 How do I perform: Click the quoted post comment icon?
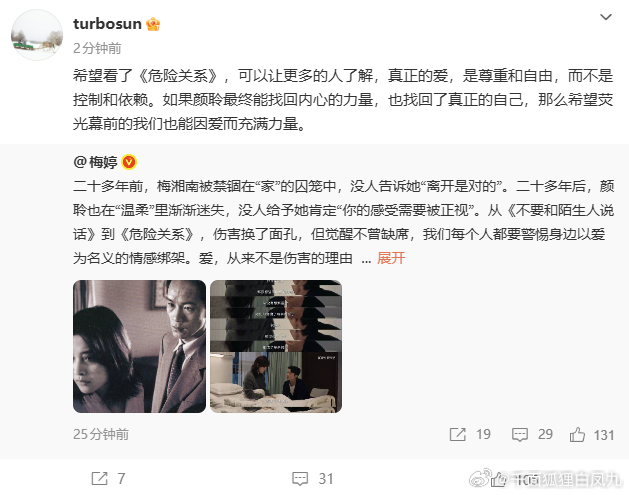(520, 434)
